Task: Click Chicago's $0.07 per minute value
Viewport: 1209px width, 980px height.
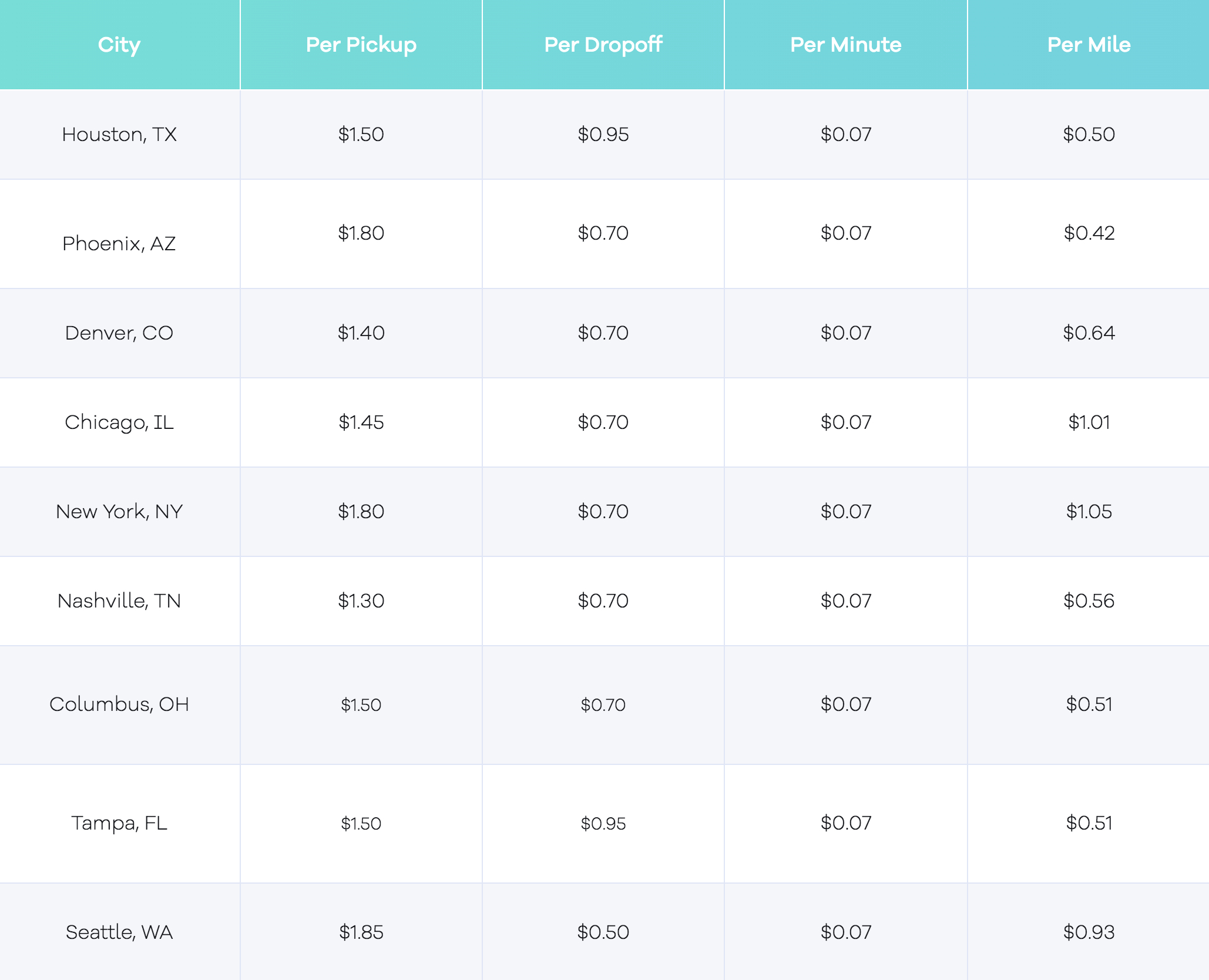Action: [x=846, y=422]
